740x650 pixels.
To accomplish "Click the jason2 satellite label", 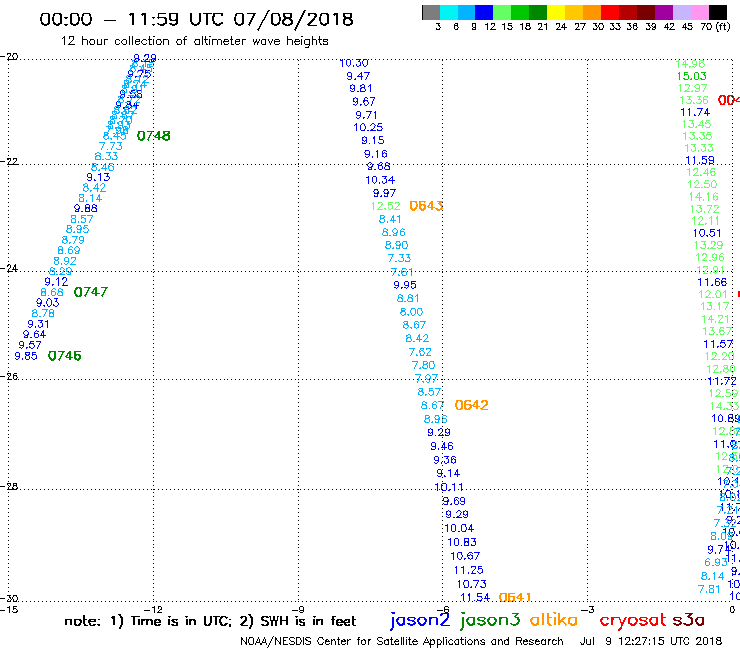I will coord(420,620).
